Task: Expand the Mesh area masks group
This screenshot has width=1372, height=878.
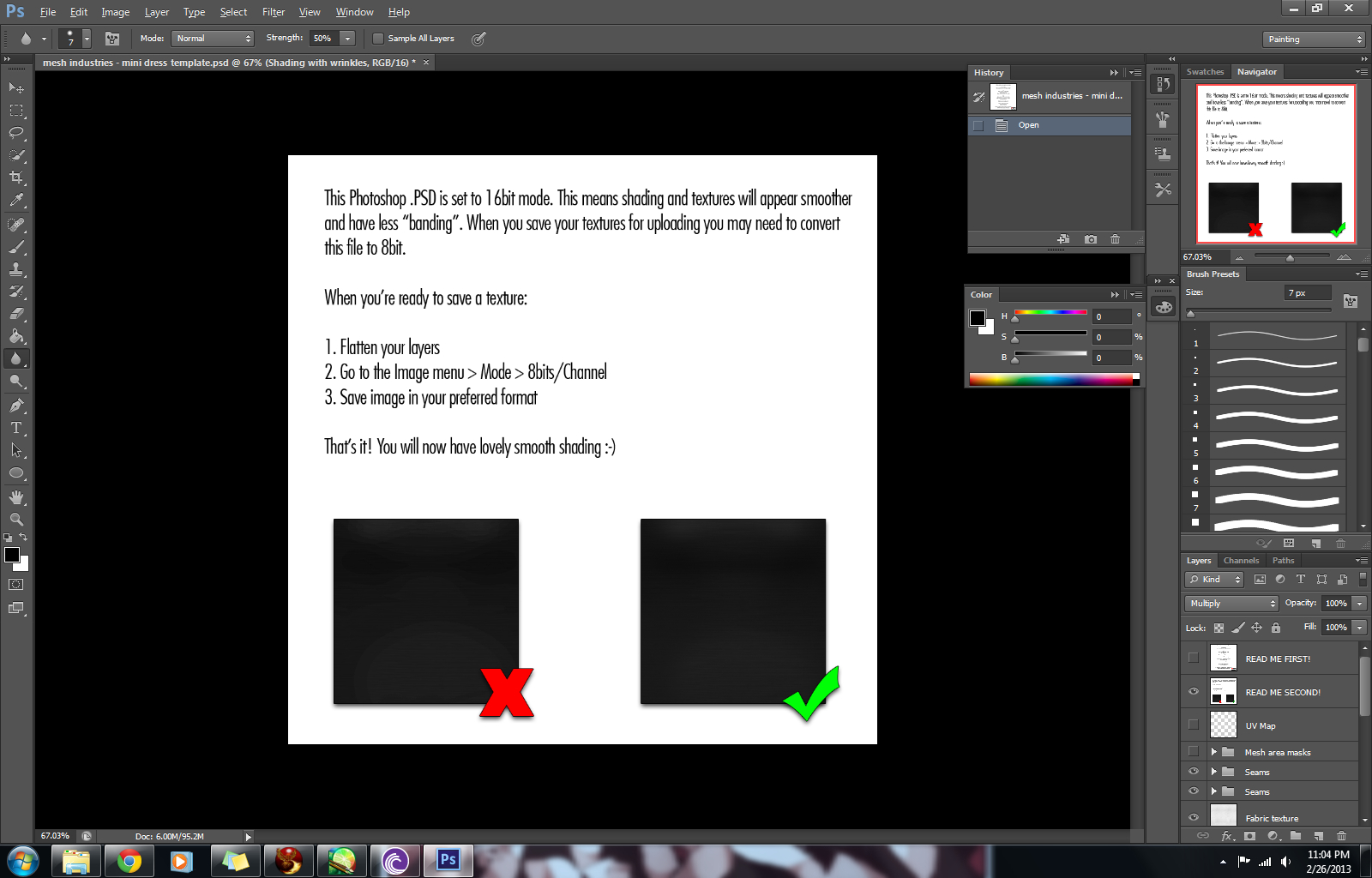Action: 1213,752
